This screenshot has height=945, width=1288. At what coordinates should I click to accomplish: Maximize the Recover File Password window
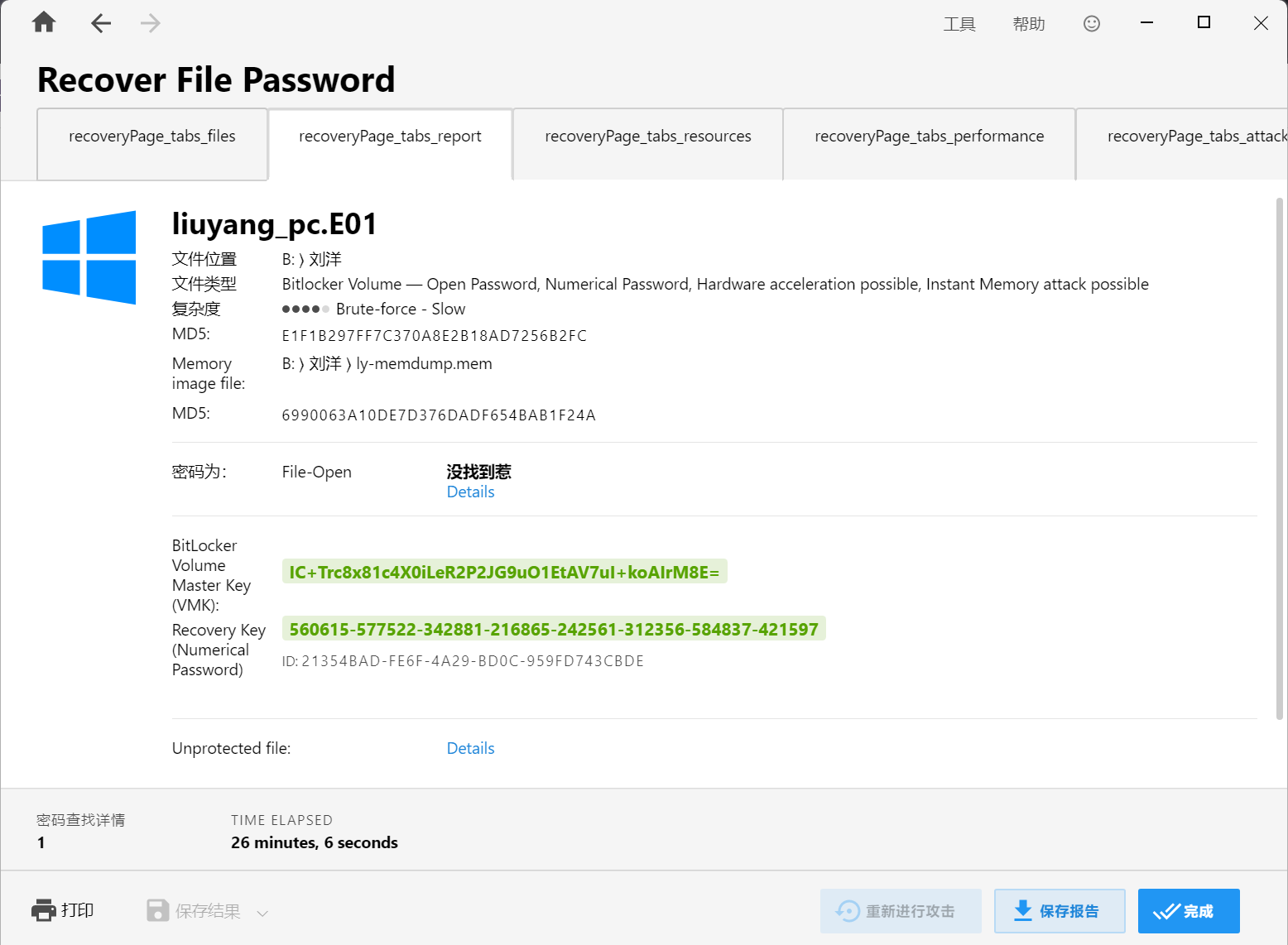click(x=1204, y=22)
